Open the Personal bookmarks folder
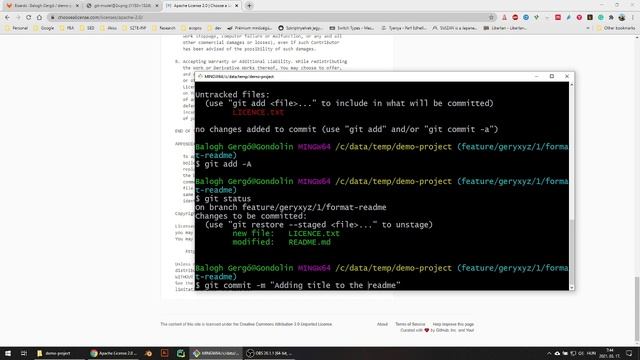640x360 pixels. (17, 28)
